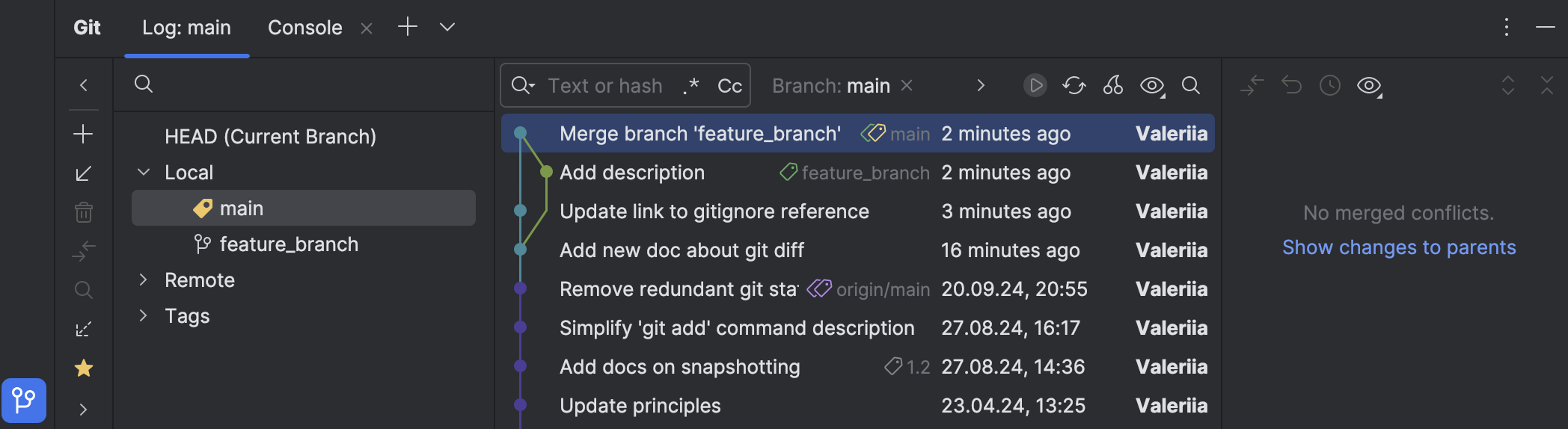
Task: Click the collapse all arrows icon
Action: click(1547, 85)
